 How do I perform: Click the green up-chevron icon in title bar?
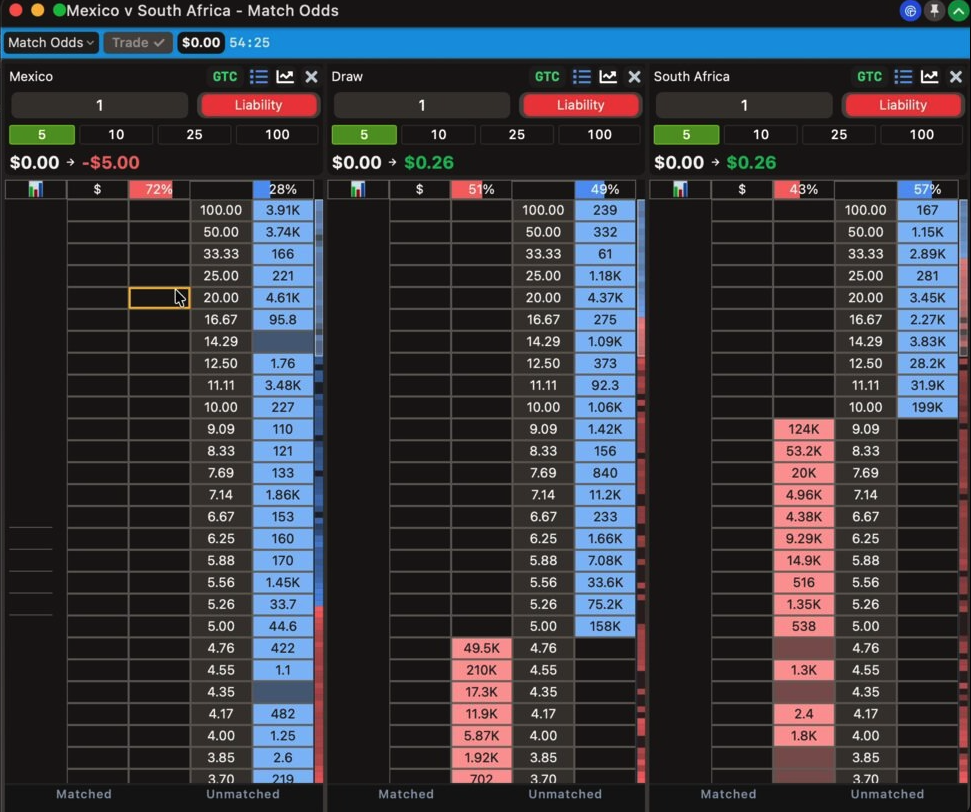pyautogui.click(x=958, y=11)
